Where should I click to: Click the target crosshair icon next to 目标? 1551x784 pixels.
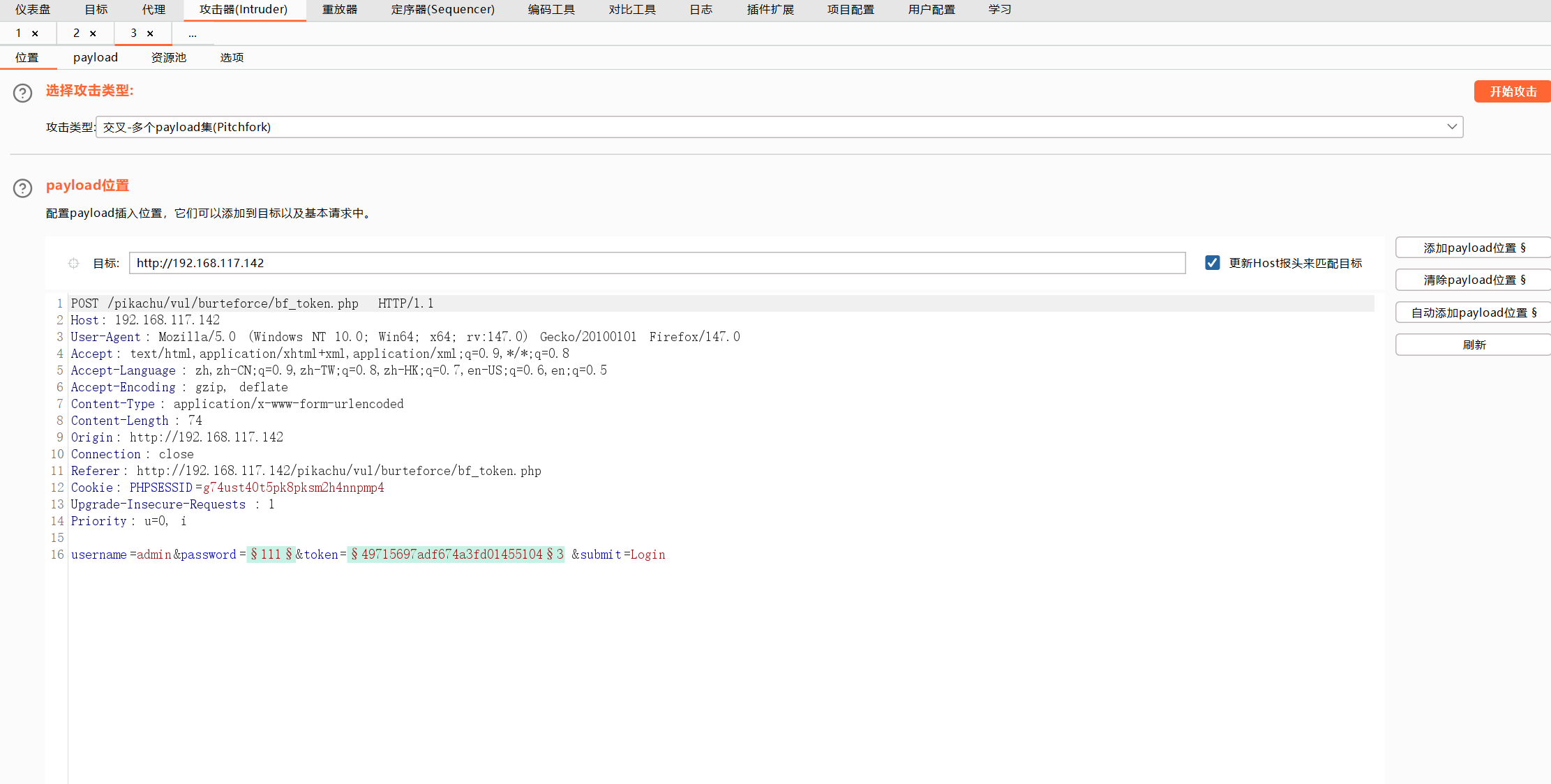73,263
